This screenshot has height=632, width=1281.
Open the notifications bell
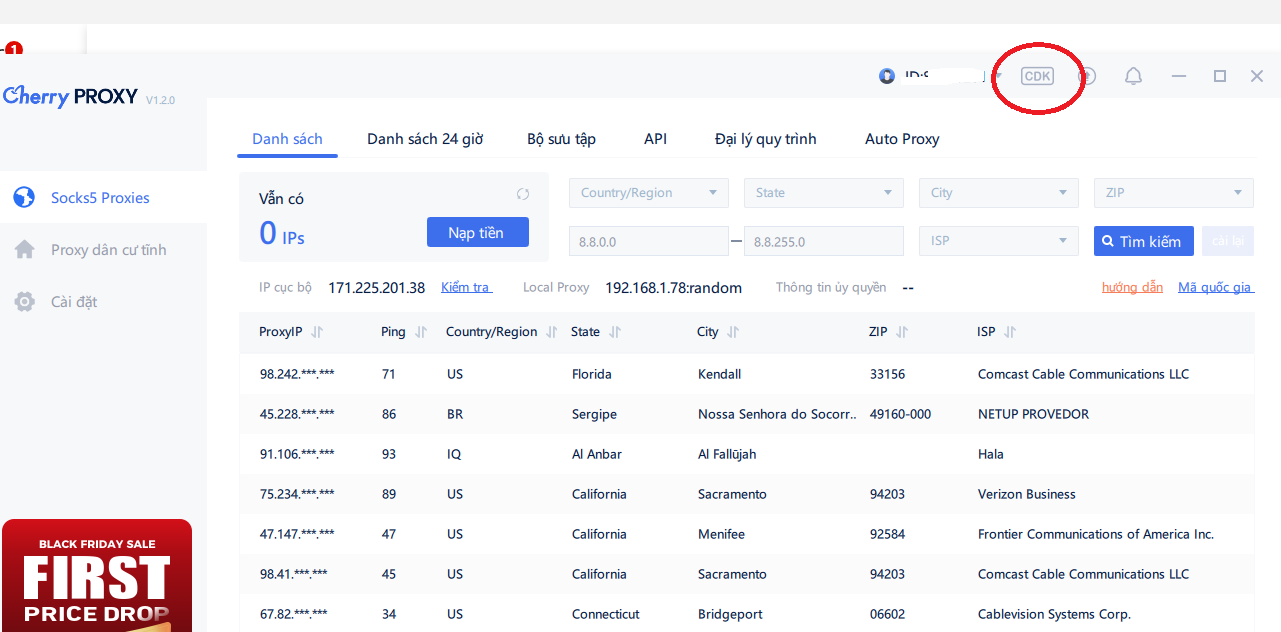(1133, 76)
